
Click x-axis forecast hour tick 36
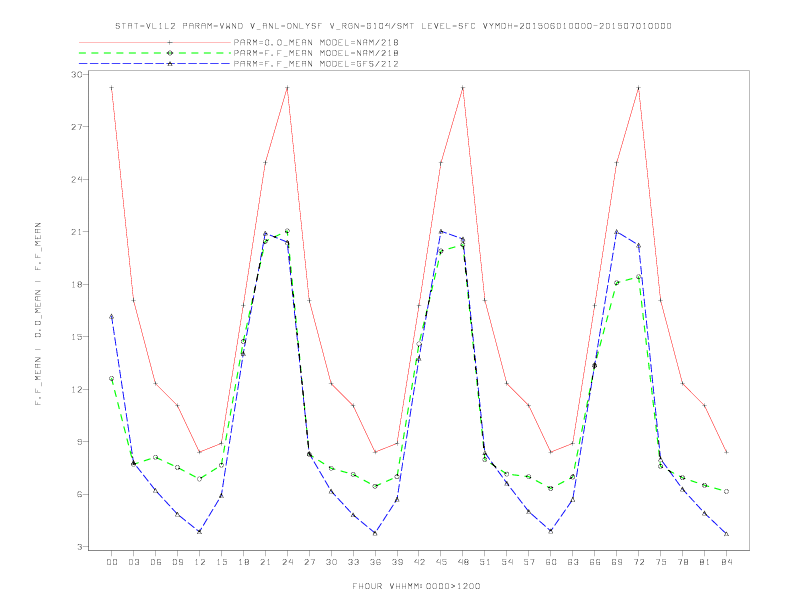tap(375, 562)
